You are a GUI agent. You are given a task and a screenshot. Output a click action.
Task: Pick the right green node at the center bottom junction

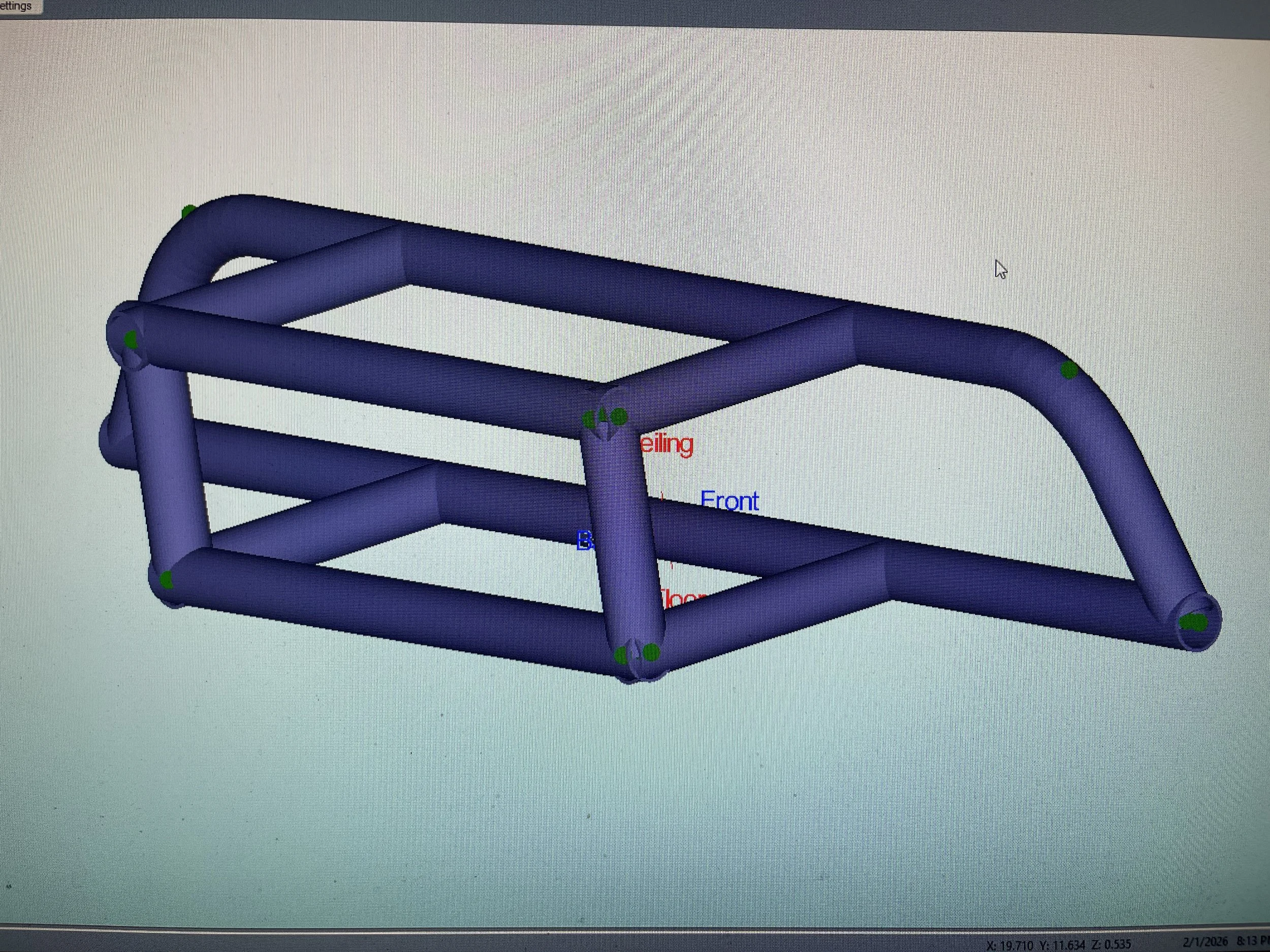[651, 652]
